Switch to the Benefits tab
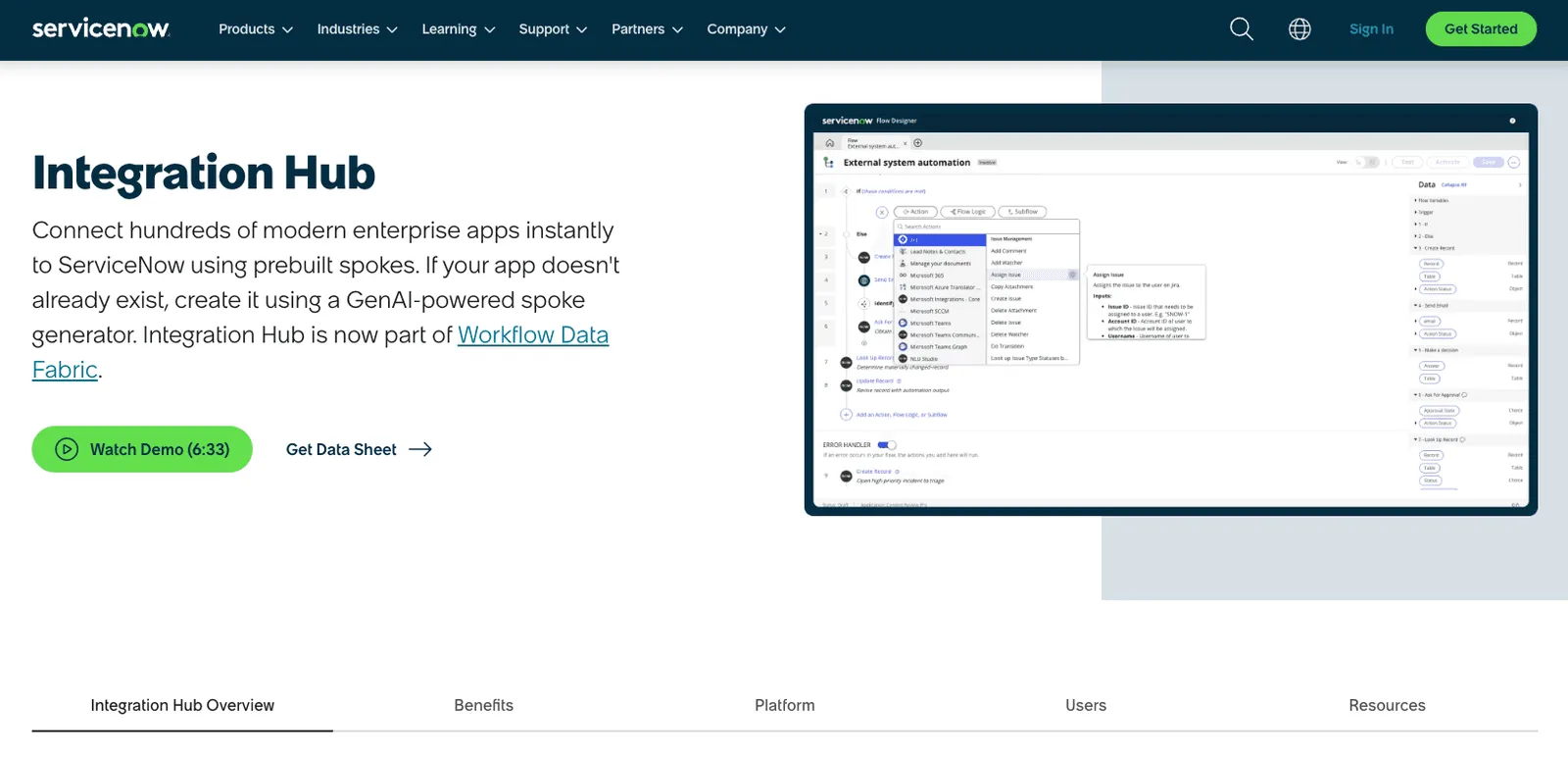Image resolution: width=1568 pixels, height=758 pixels. [x=484, y=706]
